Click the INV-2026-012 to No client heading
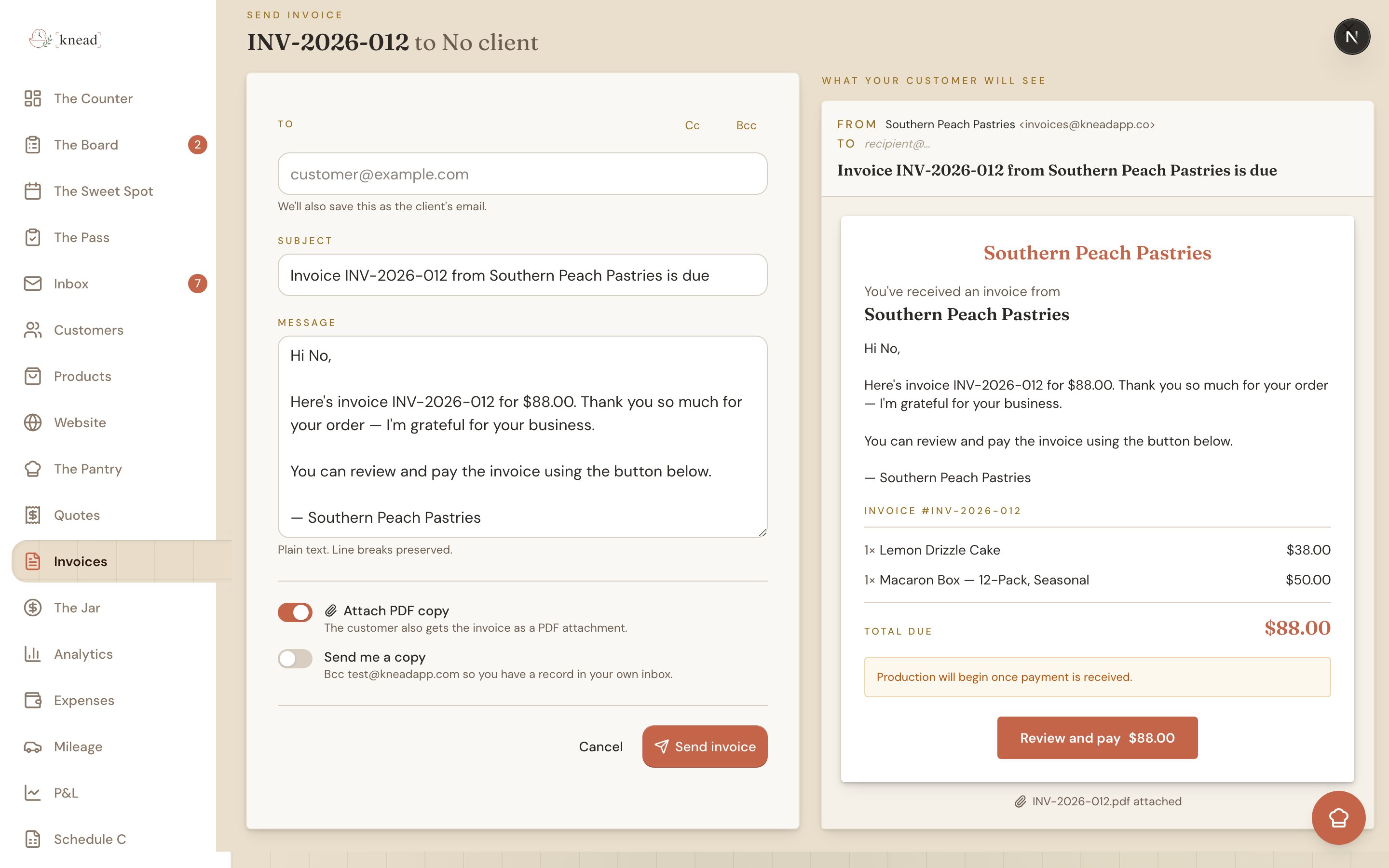The width and height of the screenshot is (1389, 868). 393,42
